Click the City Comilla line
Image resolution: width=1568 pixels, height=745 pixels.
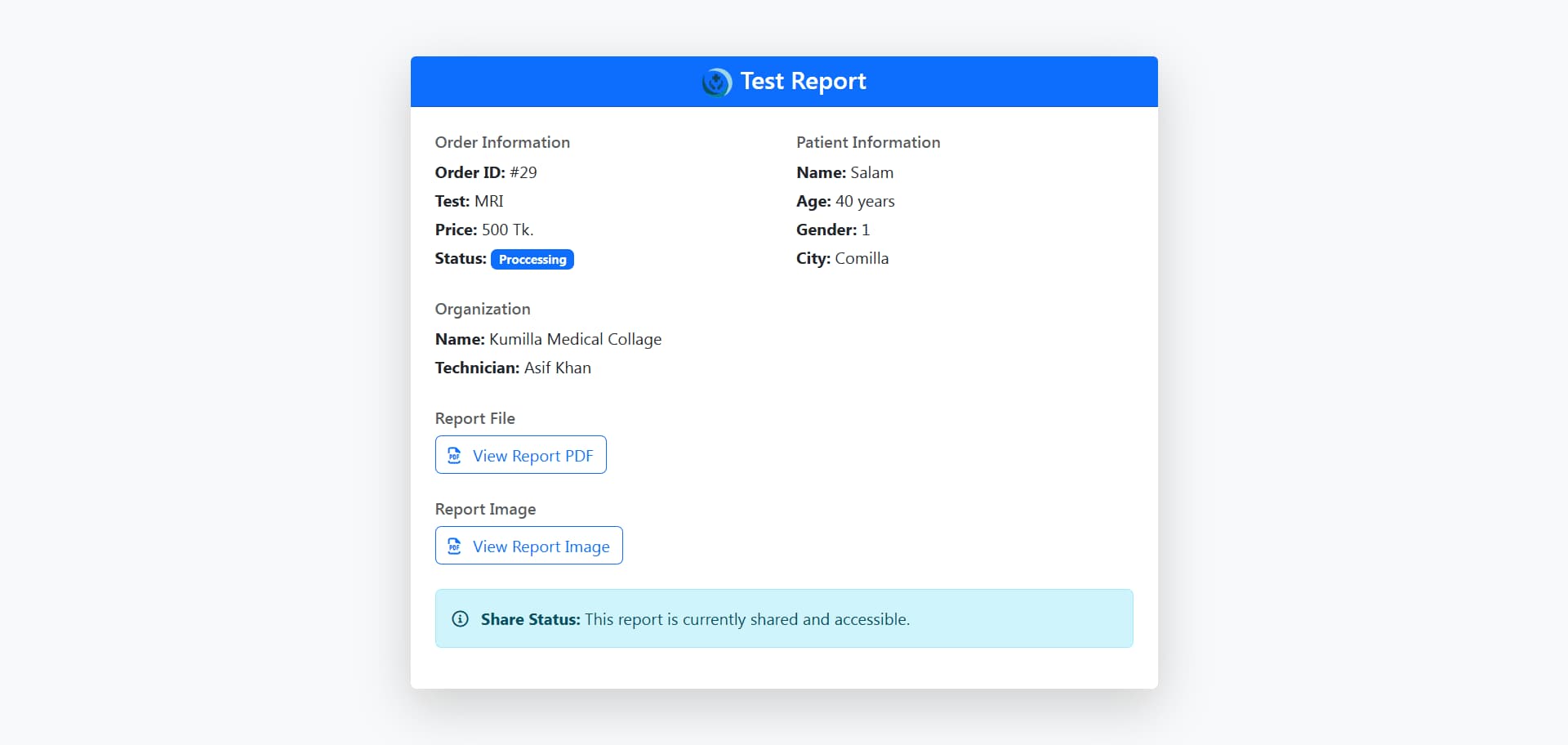coord(842,258)
